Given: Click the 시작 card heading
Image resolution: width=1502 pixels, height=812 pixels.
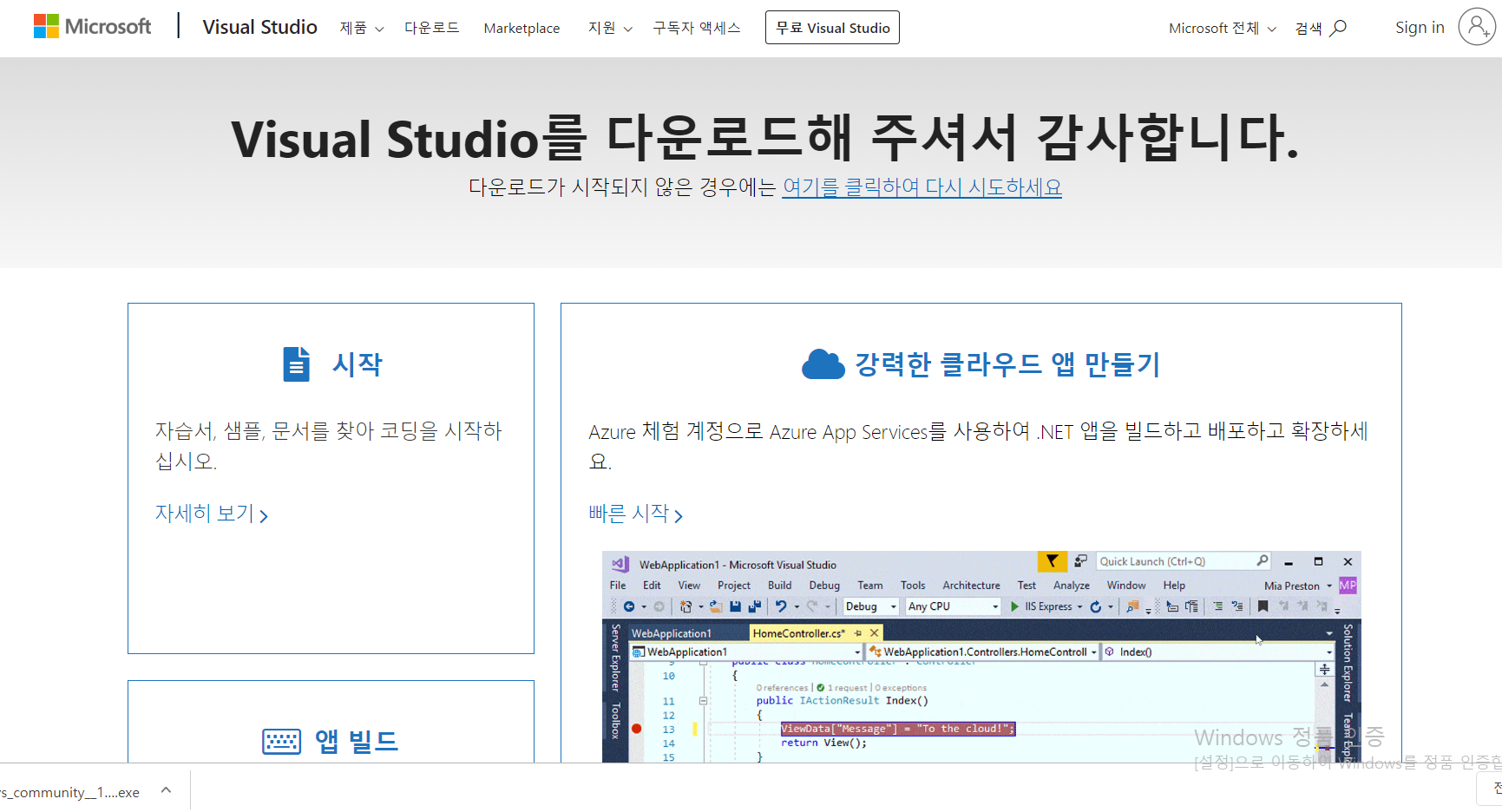Looking at the screenshot, I should coord(357,364).
